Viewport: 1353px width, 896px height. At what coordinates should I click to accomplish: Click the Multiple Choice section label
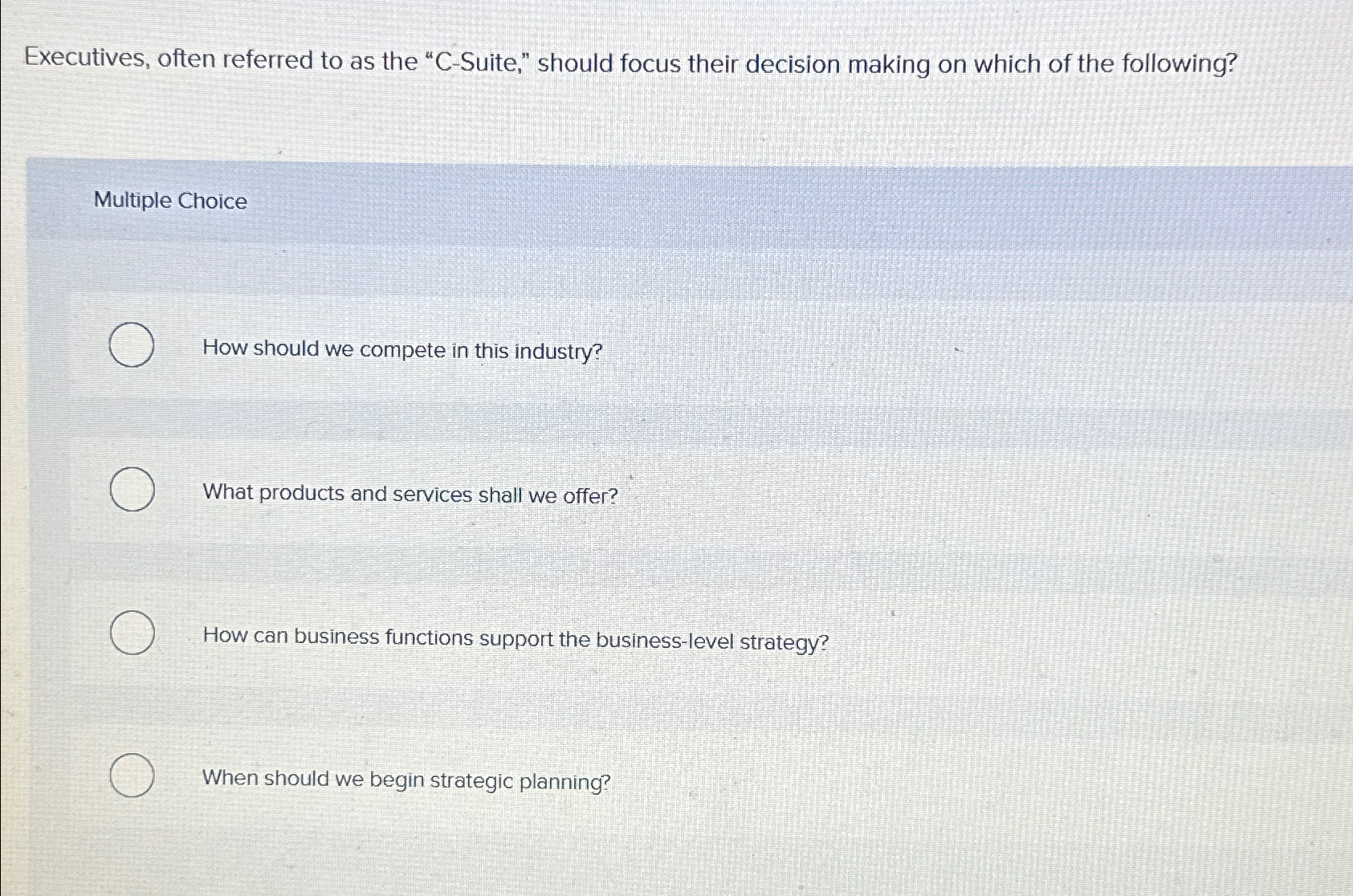click(169, 201)
